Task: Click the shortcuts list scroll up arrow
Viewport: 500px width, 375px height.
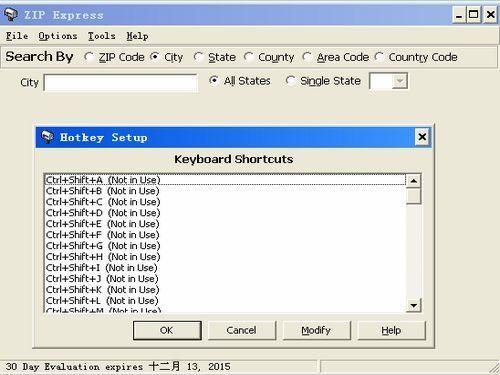Action: point(414,181)
